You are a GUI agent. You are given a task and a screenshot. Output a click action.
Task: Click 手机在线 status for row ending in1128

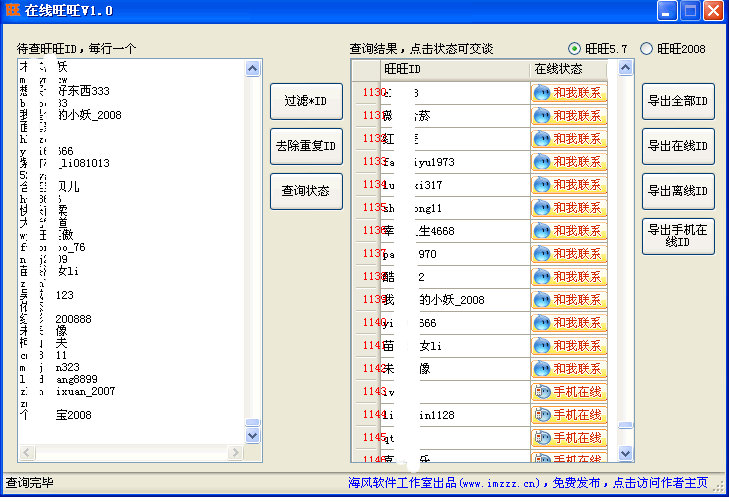(x=569, y=415)
